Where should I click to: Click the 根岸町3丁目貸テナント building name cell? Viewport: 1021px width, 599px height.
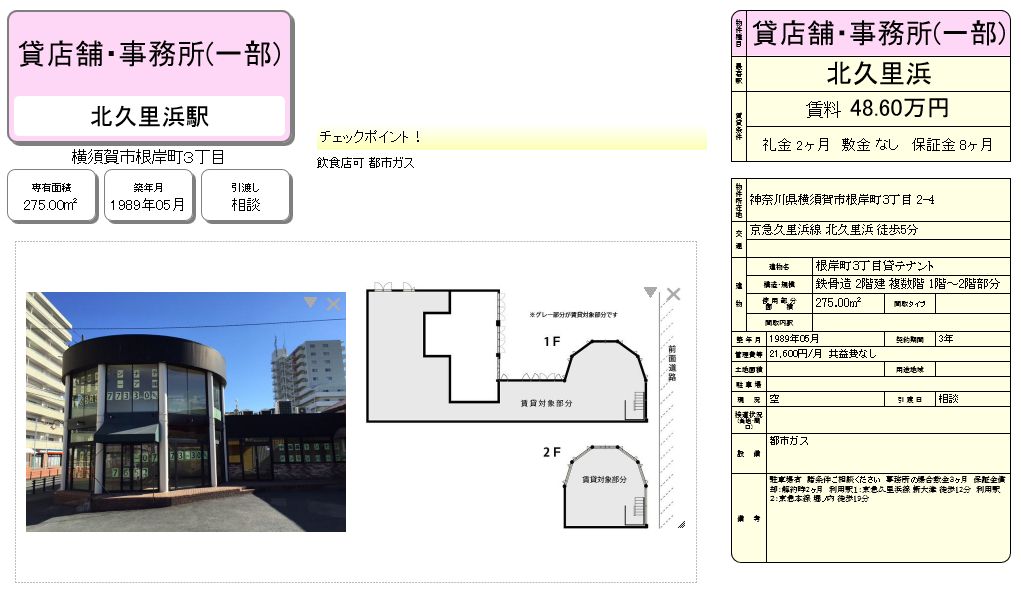(911, 266)
